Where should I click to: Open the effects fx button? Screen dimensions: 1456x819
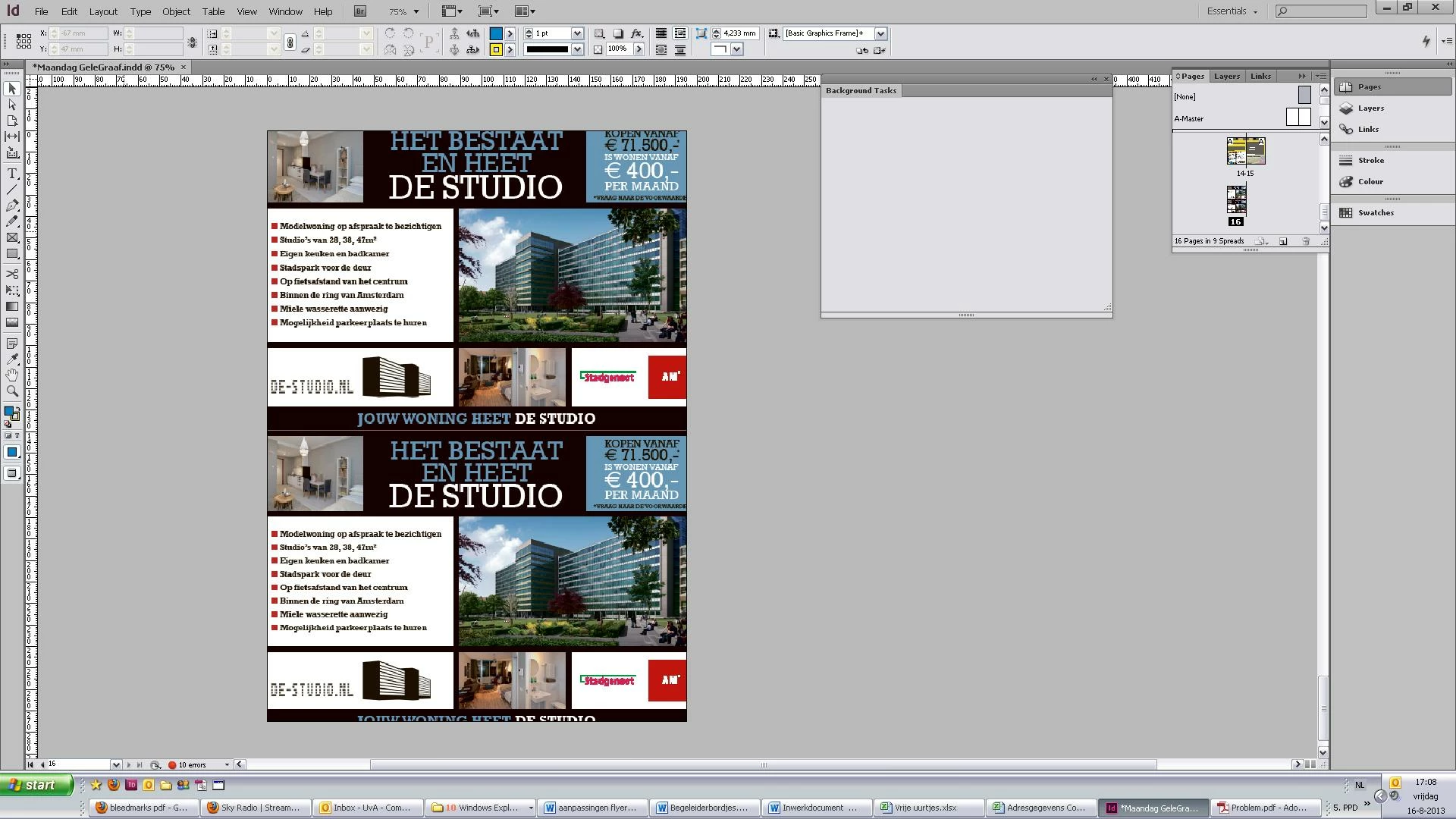click(637, 33)
